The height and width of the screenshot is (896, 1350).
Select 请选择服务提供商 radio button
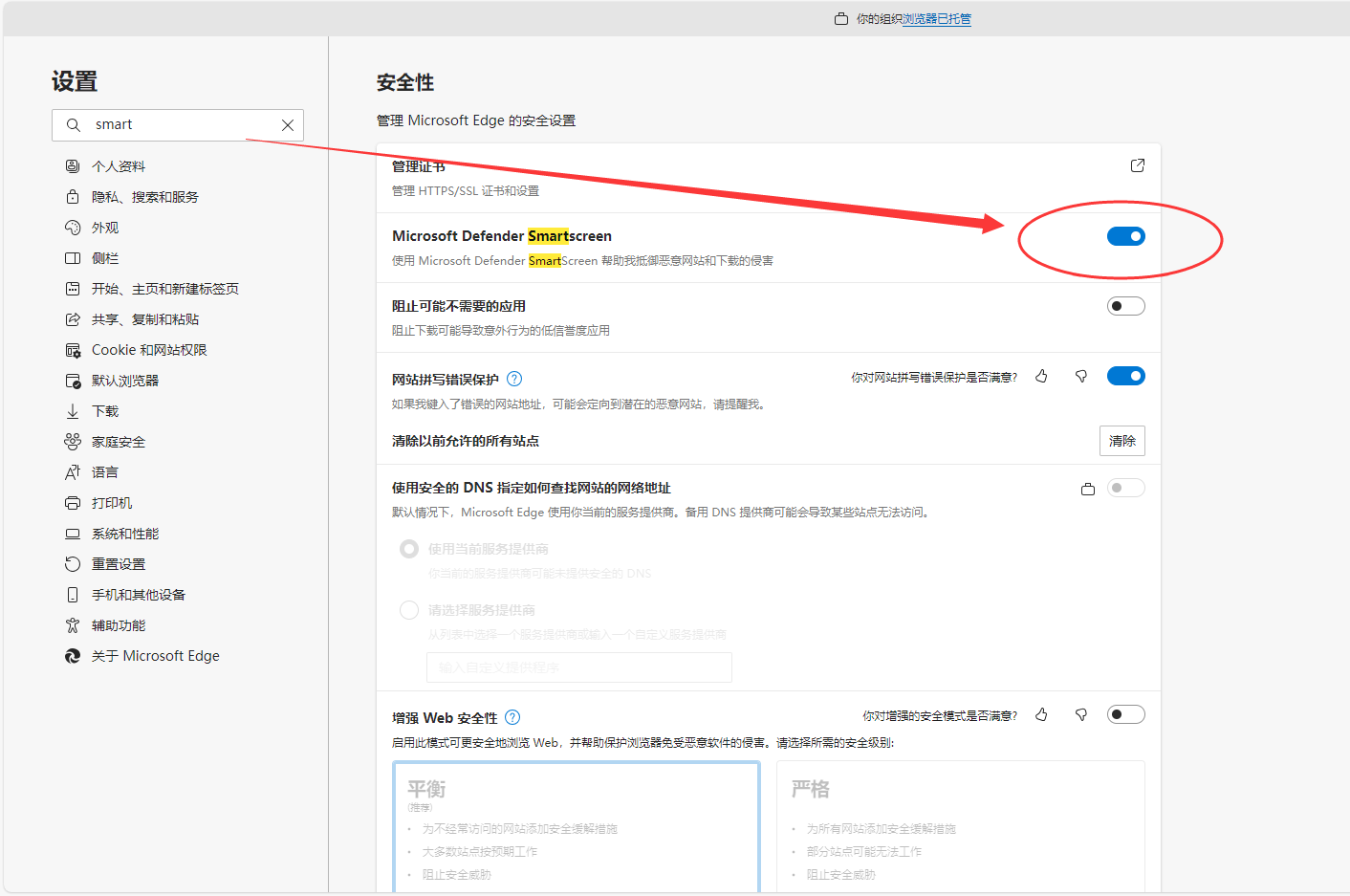pyautogui.click(x=409, y=610)
